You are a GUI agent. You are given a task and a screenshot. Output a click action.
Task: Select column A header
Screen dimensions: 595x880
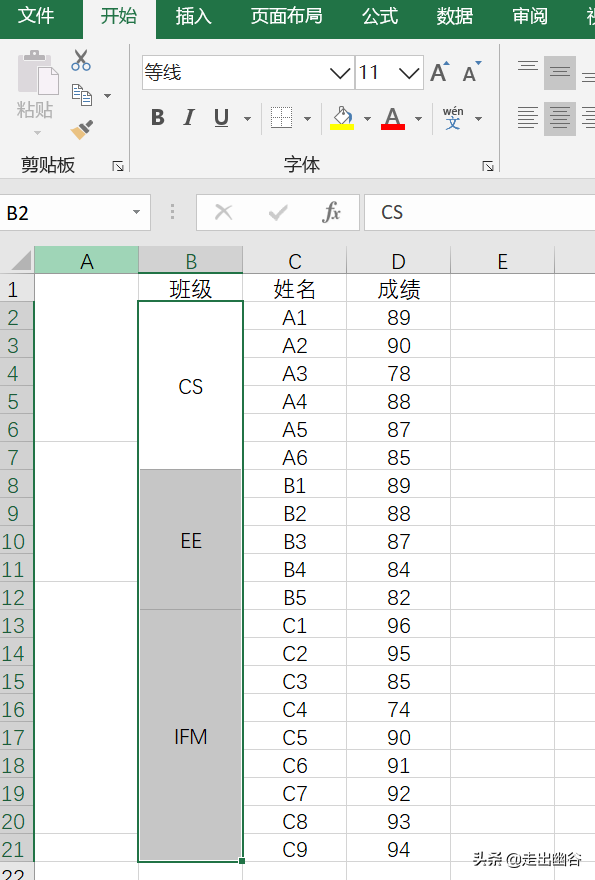coord(86,260)
